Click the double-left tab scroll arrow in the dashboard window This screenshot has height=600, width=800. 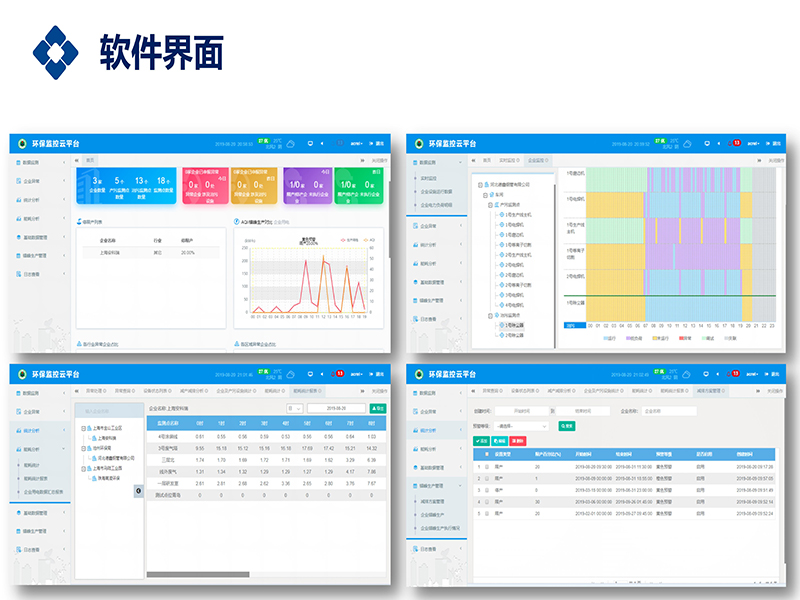77,161
